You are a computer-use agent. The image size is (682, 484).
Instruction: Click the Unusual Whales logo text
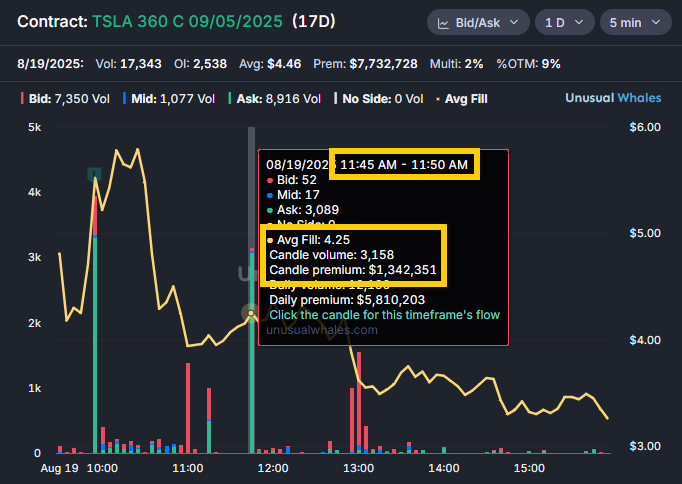613,98
